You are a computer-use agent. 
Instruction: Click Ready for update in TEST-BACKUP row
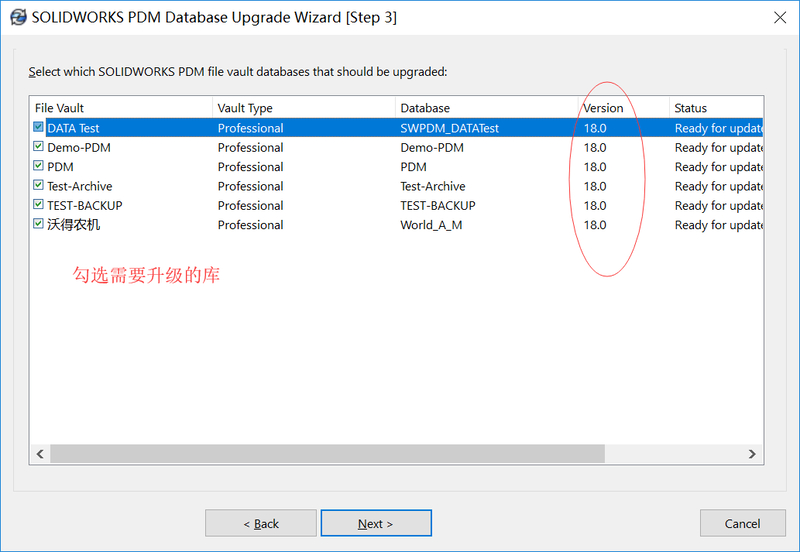tap(718, 206)
